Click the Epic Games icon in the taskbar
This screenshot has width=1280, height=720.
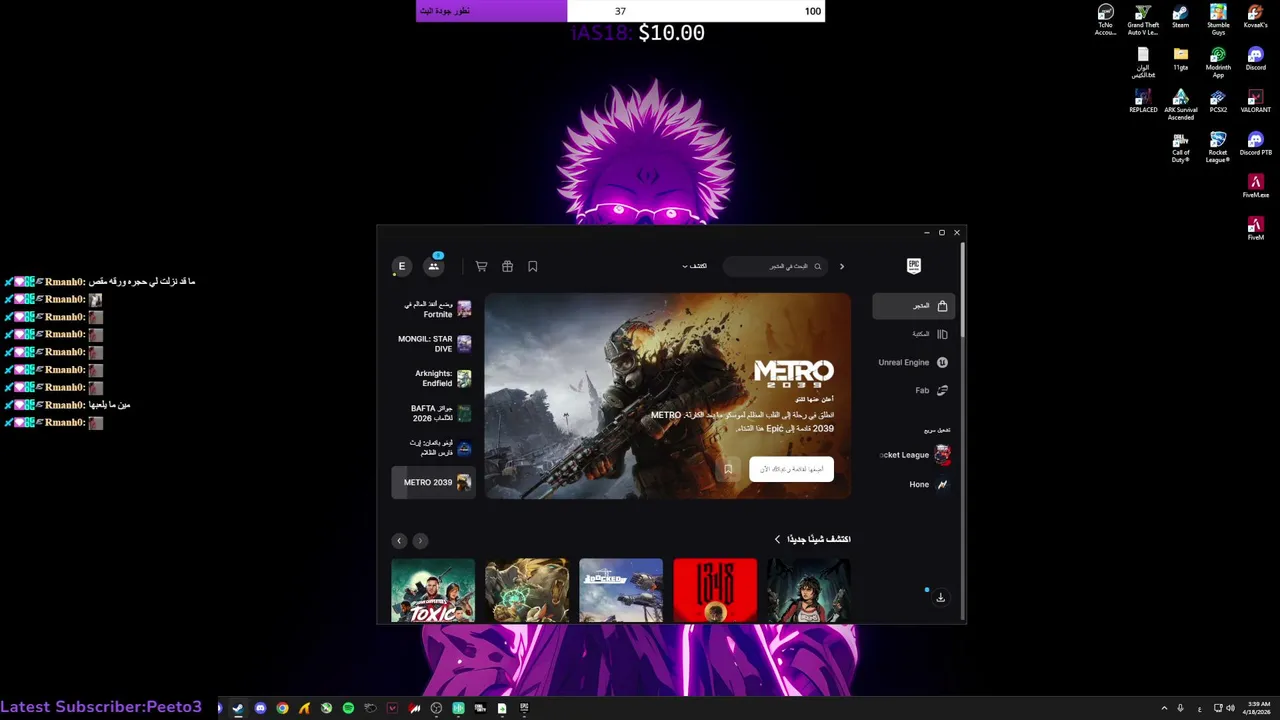(524, 708)
